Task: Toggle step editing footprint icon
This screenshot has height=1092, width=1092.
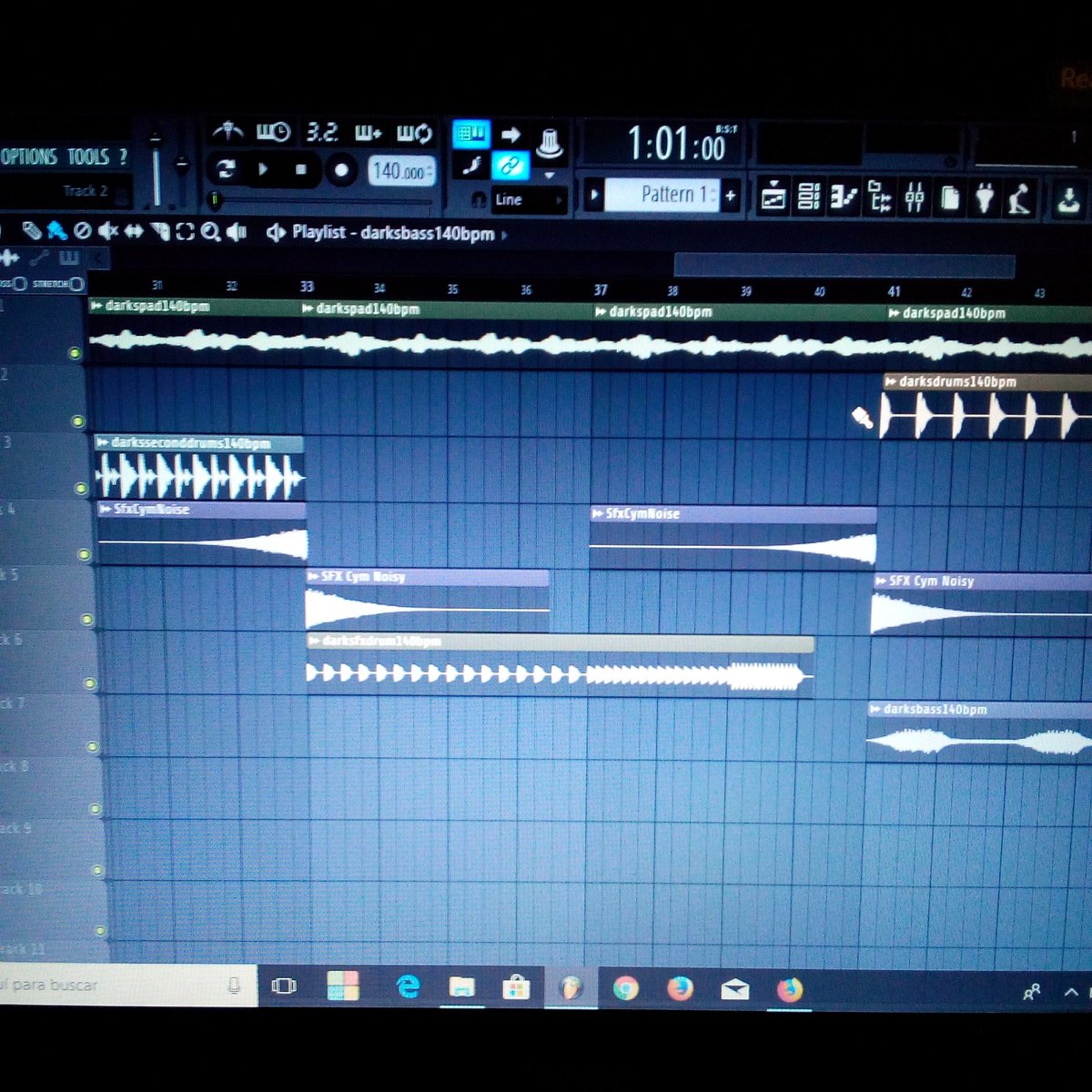Action: [x=471, y=166]
